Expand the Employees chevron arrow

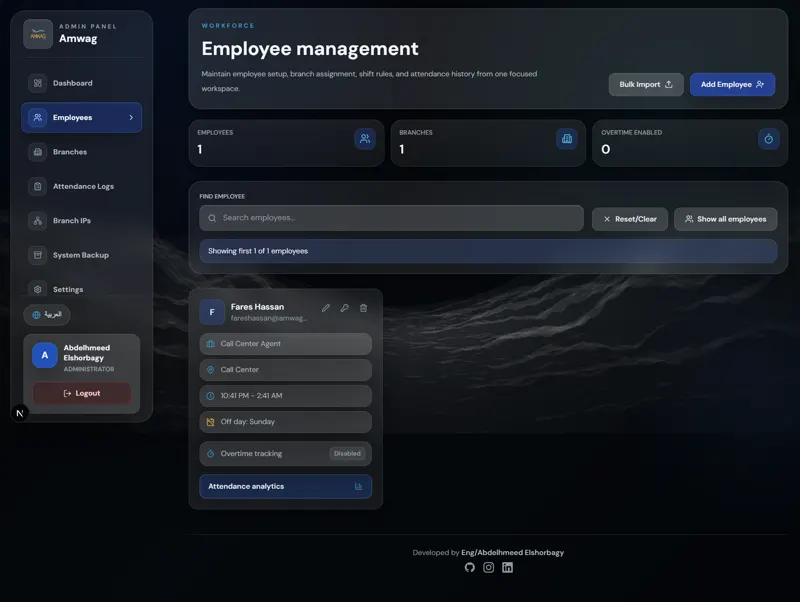point(131,117)
